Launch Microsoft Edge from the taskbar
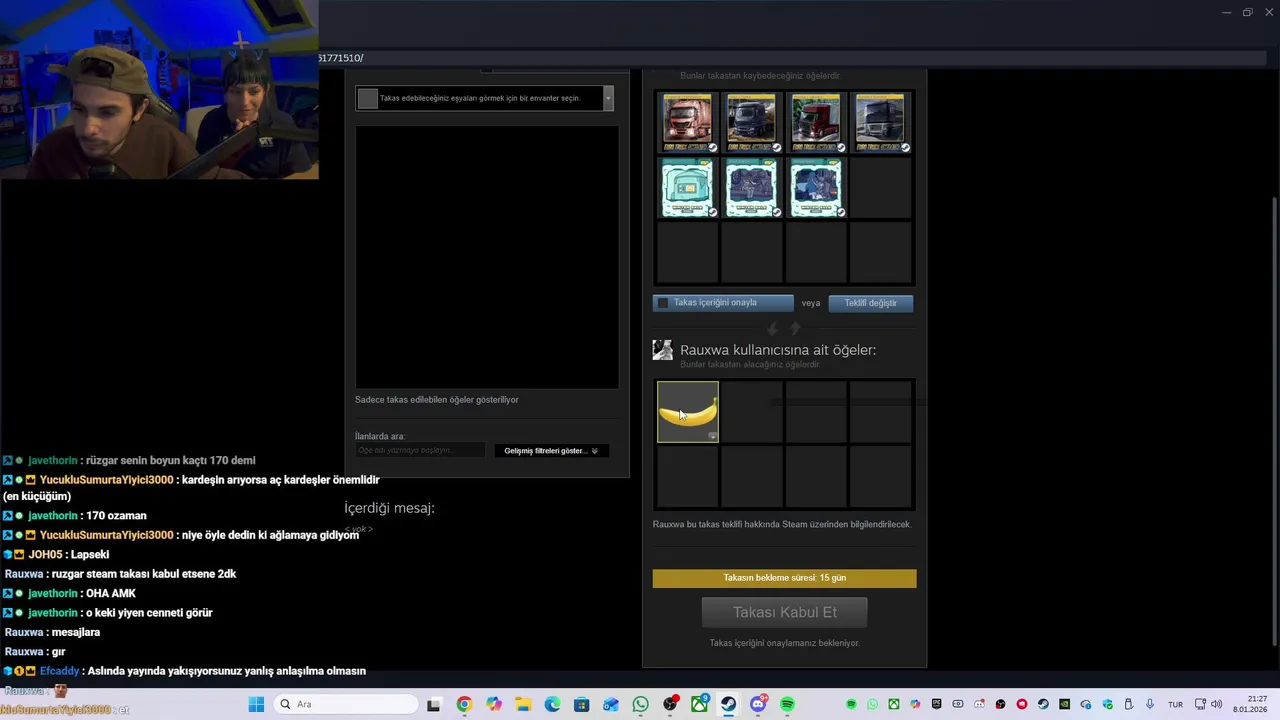This screenshot has width=1280, height=720. tap(553, 704)
